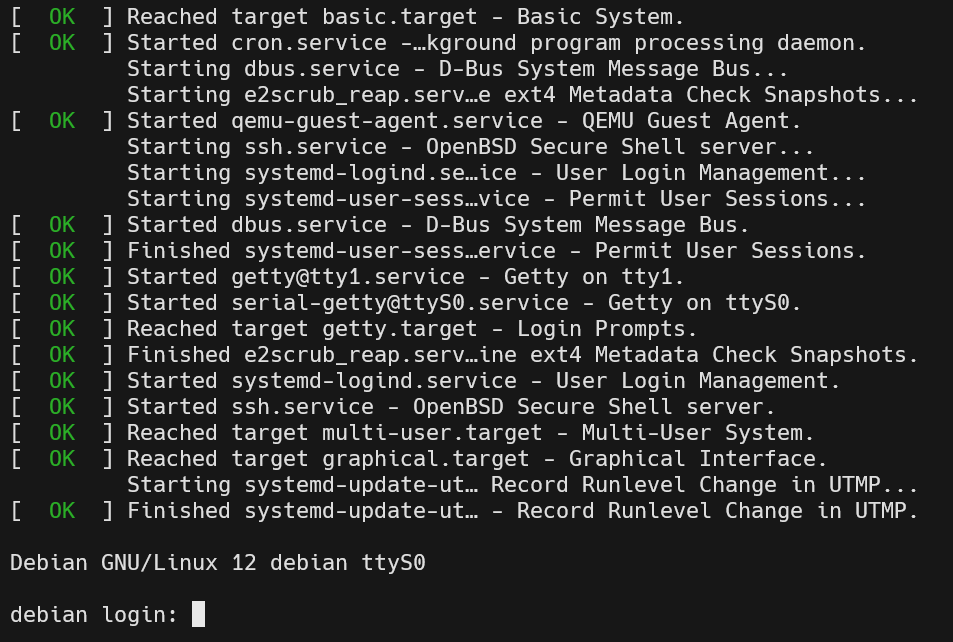Click the "Starting e2scrub_reap.serv" line
Viewport: 953px width, 642px height.
point(522,95)
